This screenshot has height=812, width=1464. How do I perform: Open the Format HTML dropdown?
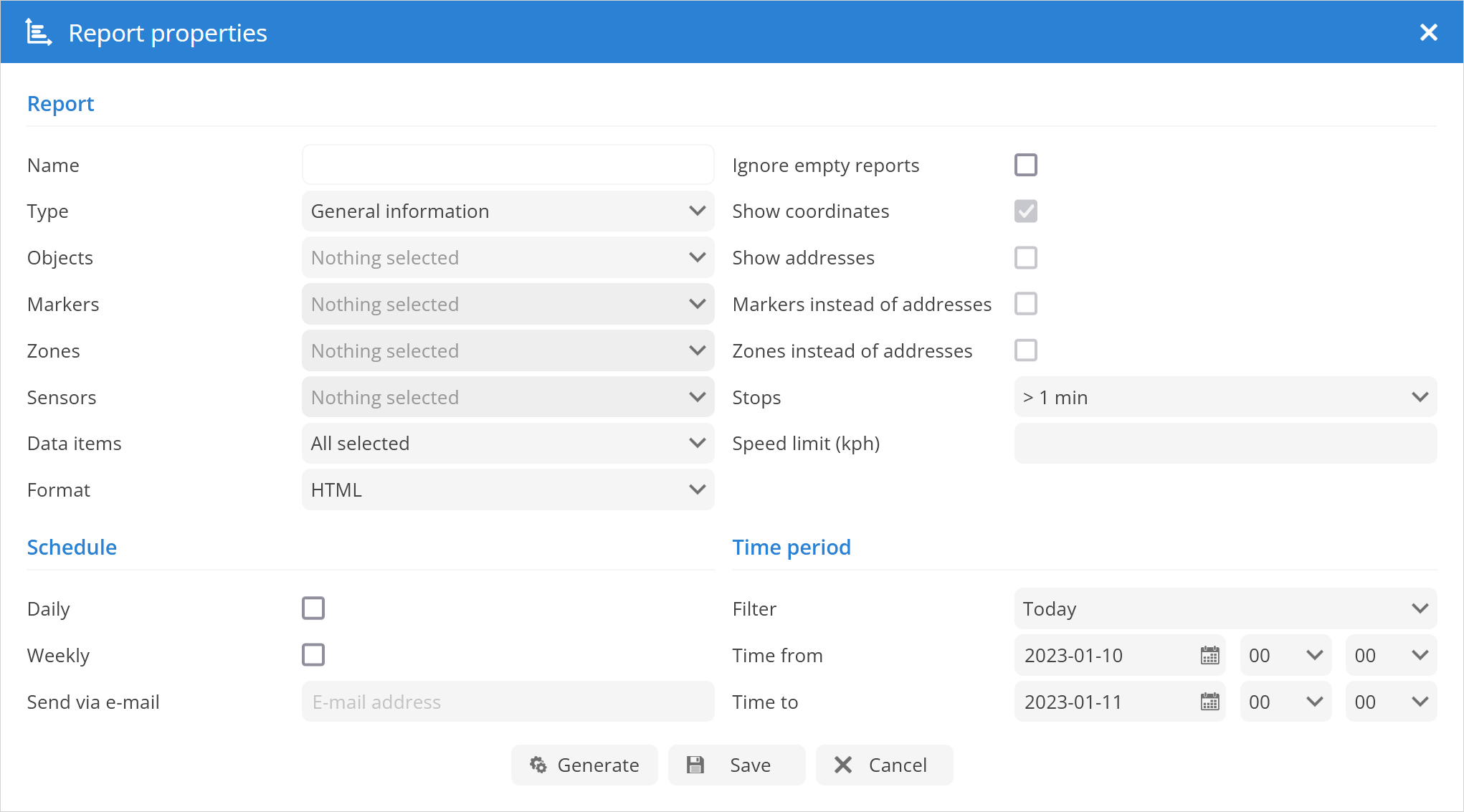[508, 489]
